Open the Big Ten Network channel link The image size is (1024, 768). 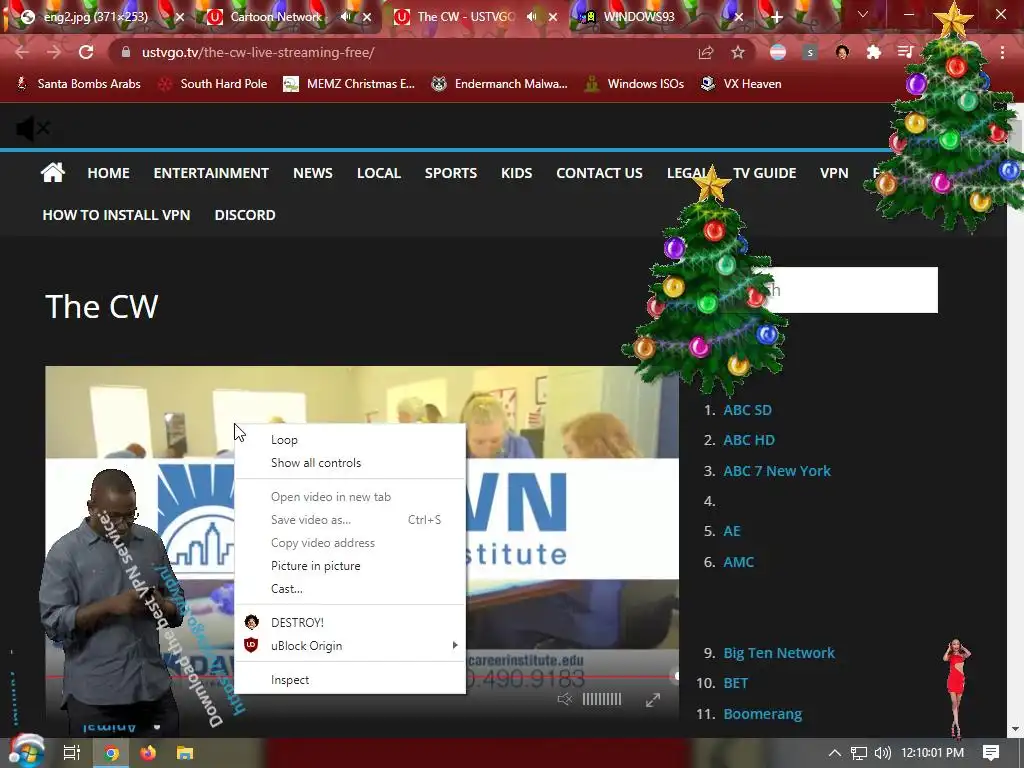778,652
